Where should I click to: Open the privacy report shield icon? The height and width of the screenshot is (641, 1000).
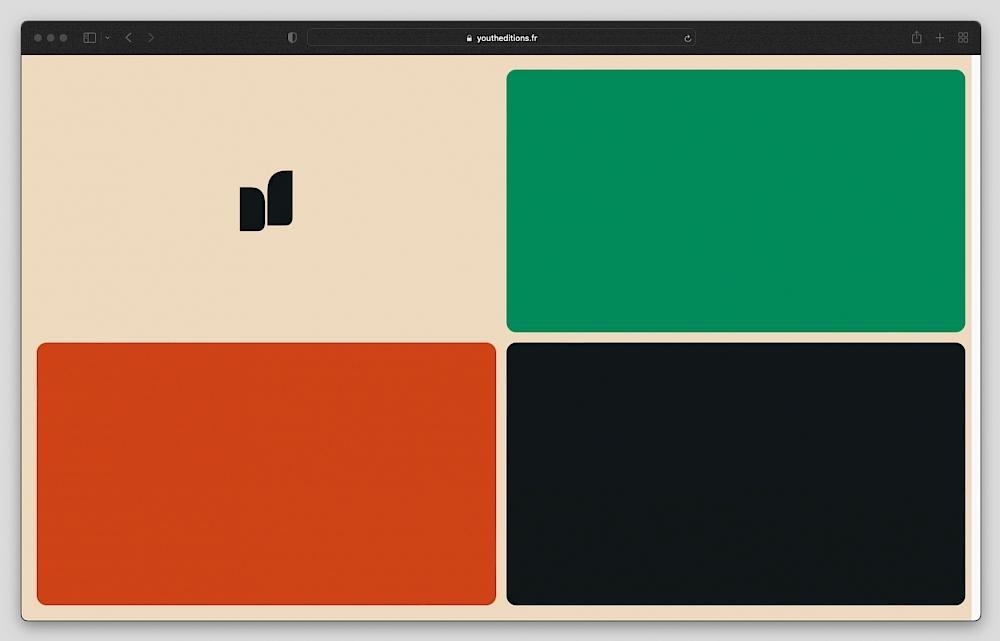pyautogui.click(x=292, y=38)
